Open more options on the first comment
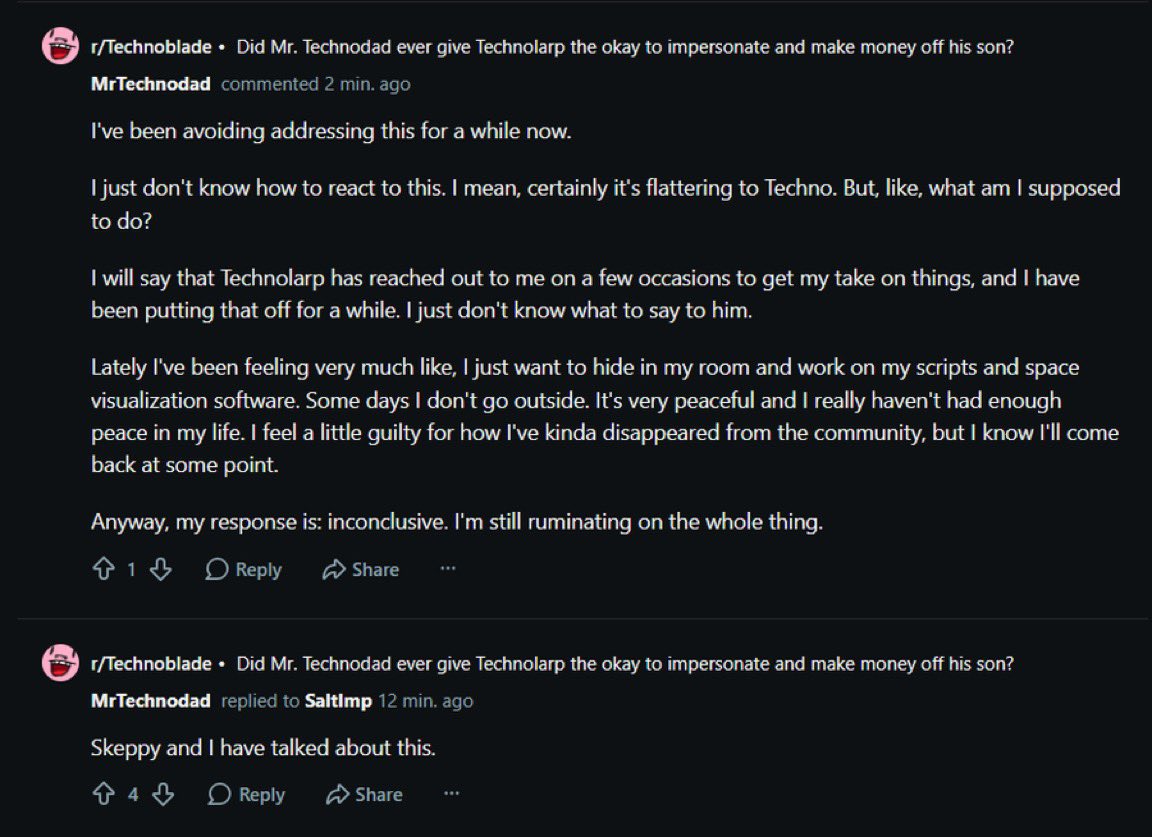1152x837 pixels. 447,569
